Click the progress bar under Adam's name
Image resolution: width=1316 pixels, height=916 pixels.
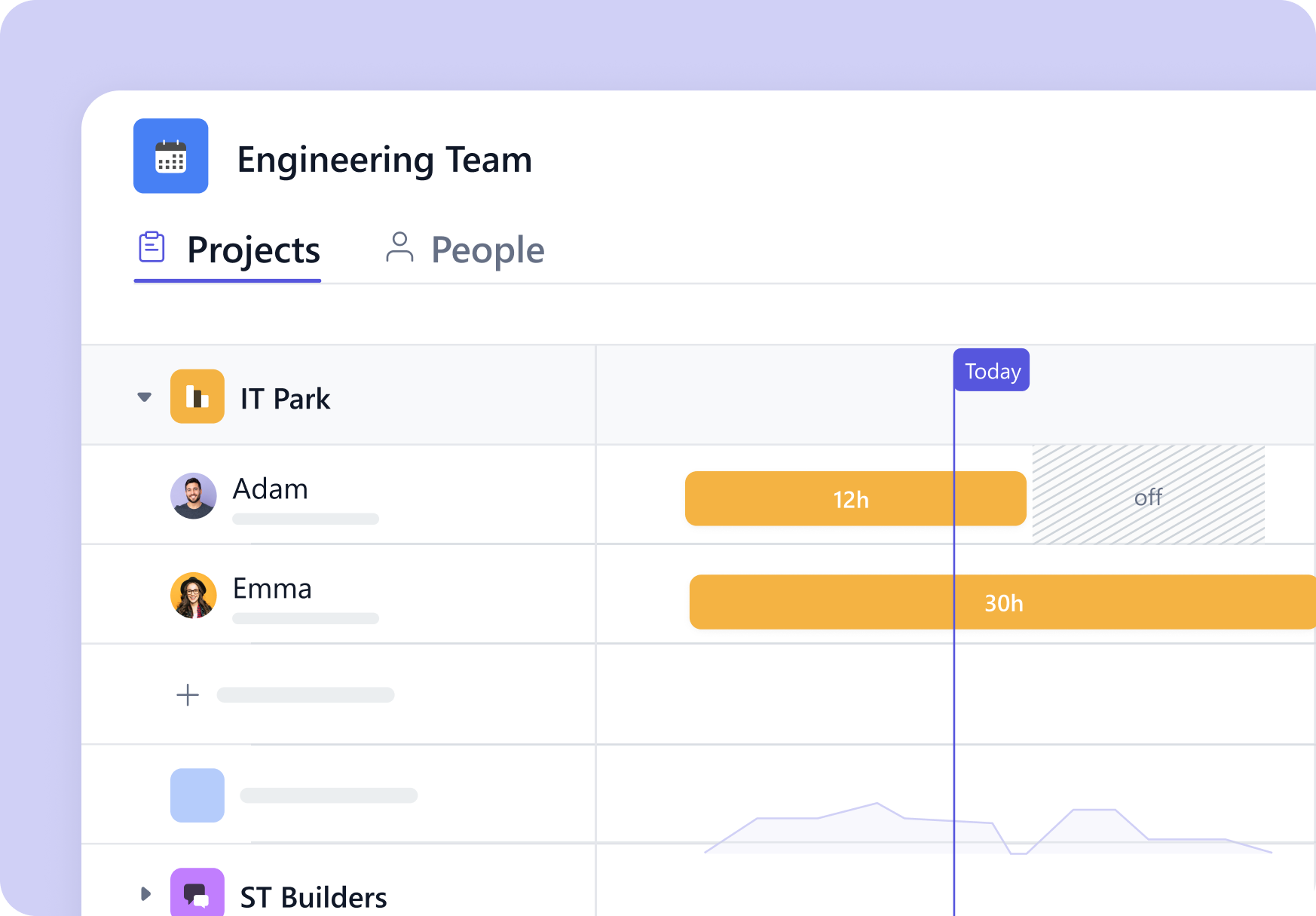pos(305,519)
